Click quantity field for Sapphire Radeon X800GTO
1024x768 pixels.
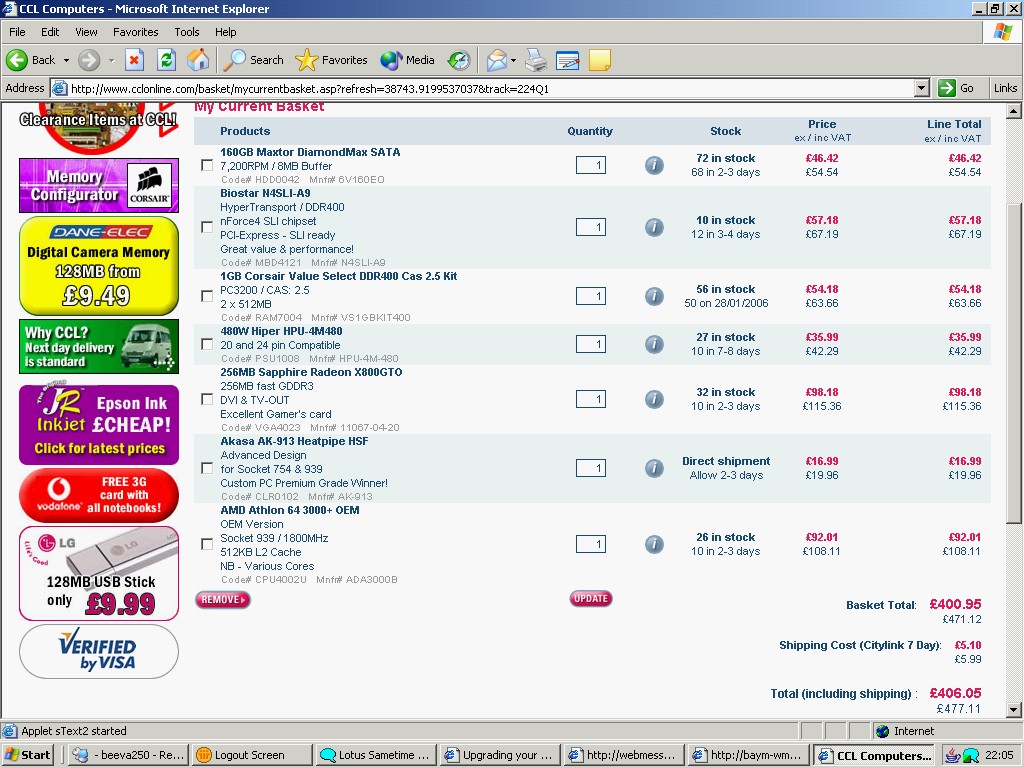[x=590, y=399]
